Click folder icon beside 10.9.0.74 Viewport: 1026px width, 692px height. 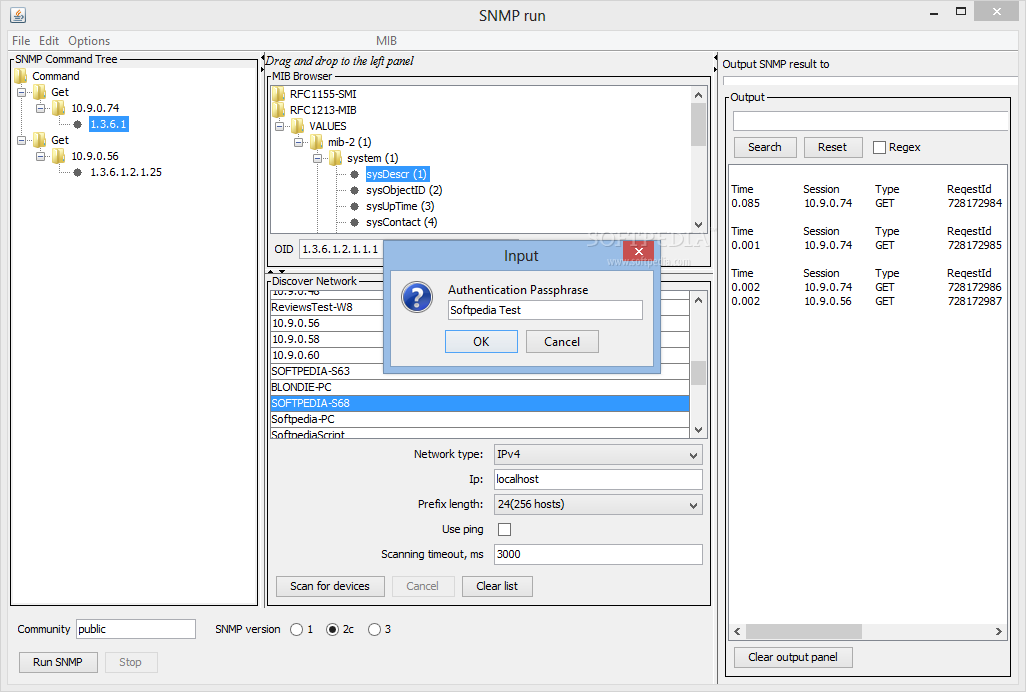tap(59, 108)
